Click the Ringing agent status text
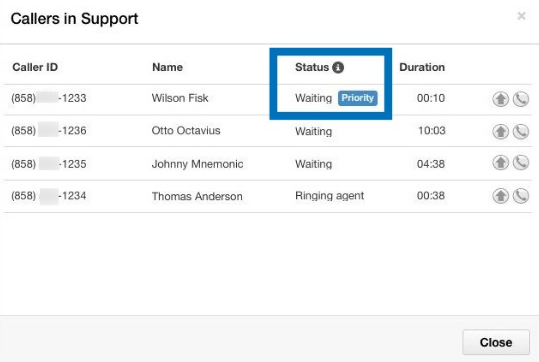Image resolution: width=539 pixels, height=362 pixels. 329,196
